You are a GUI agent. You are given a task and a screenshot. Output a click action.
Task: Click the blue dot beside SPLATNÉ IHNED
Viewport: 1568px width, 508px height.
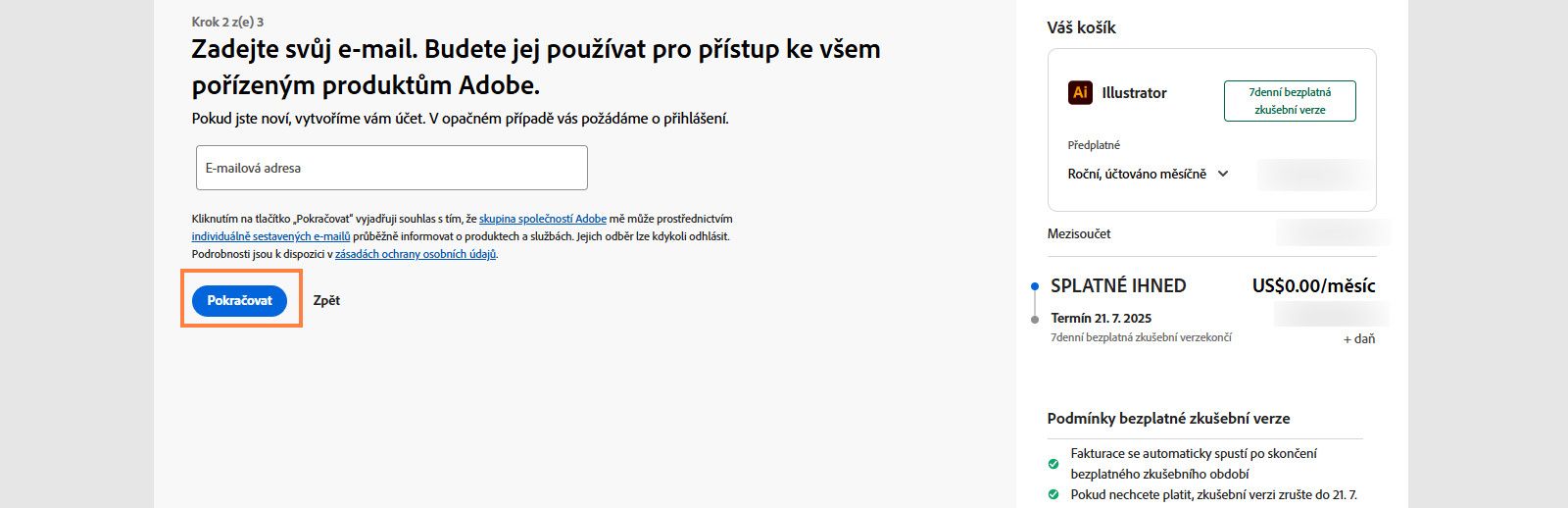[1034, 286]
